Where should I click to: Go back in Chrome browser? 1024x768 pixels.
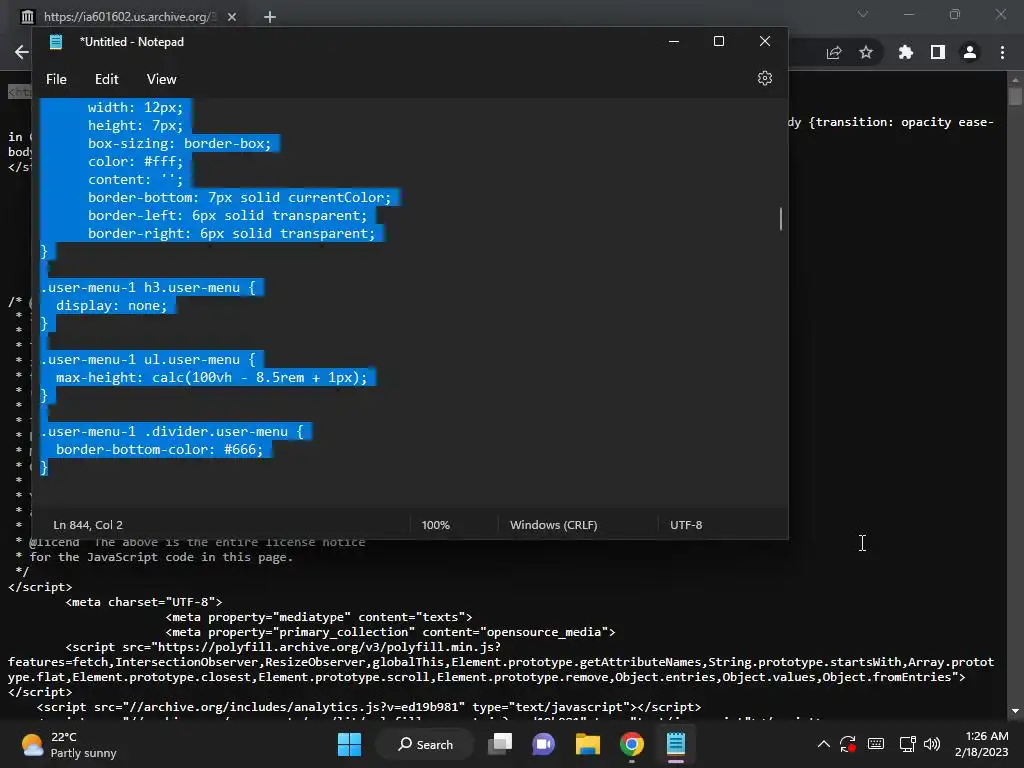(x=22, y=52)
